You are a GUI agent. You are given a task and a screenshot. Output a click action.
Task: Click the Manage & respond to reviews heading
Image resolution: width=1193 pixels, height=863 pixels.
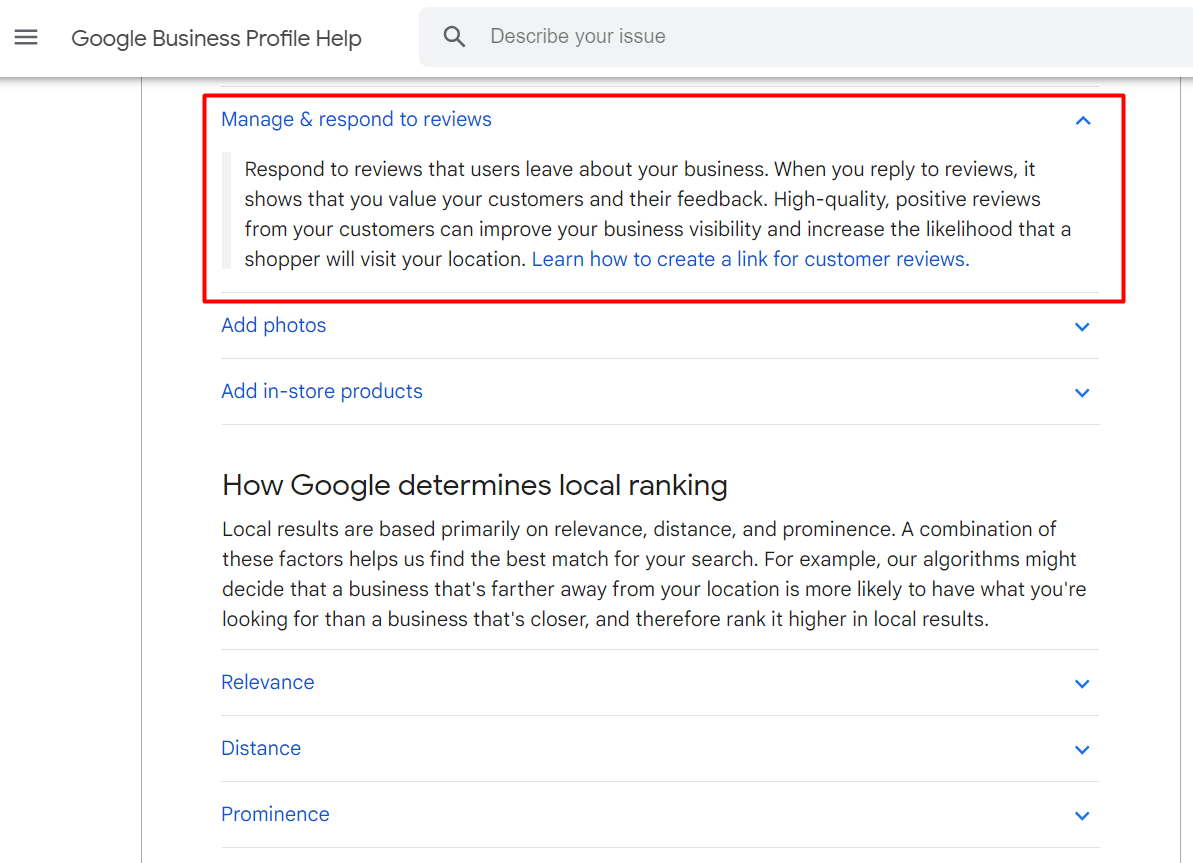coord(356,119)
